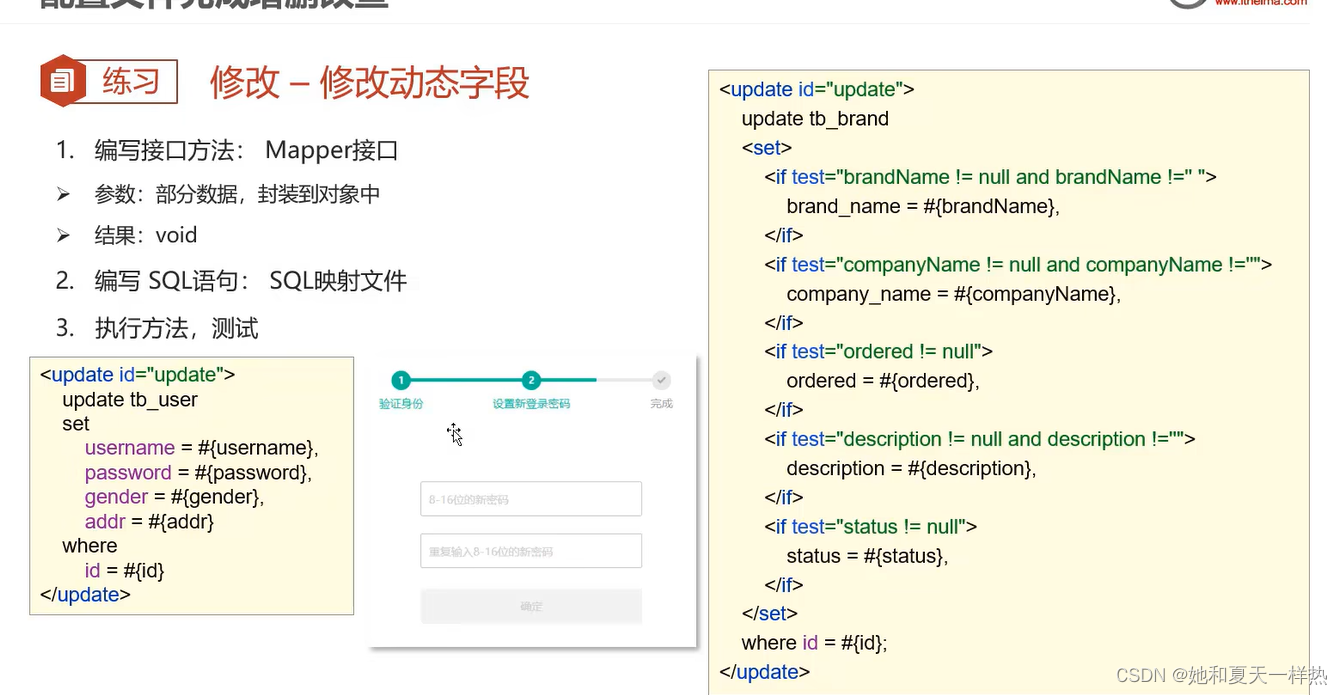
Task: Click the 重复输入8-16位的新密码 input field
Action: click(531, 551)
